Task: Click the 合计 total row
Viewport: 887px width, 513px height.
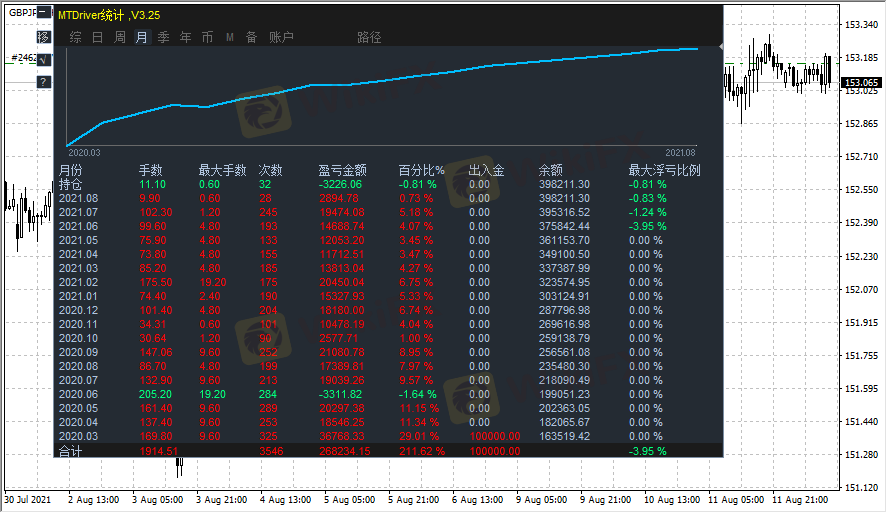Action: pyautogui.click(x=71, y=451)
